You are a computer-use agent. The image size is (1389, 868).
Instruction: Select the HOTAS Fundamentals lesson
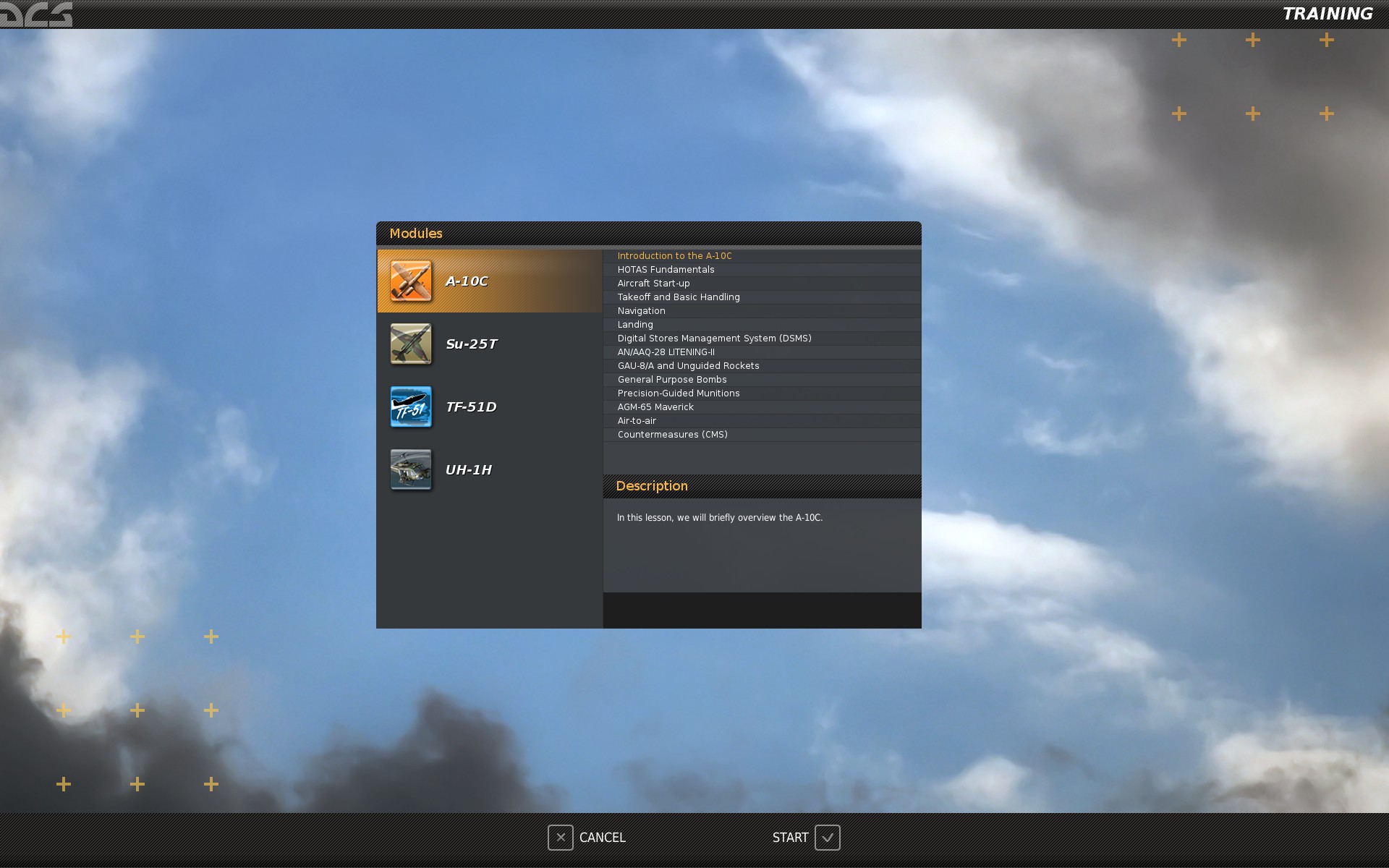(x=762, y=270)
